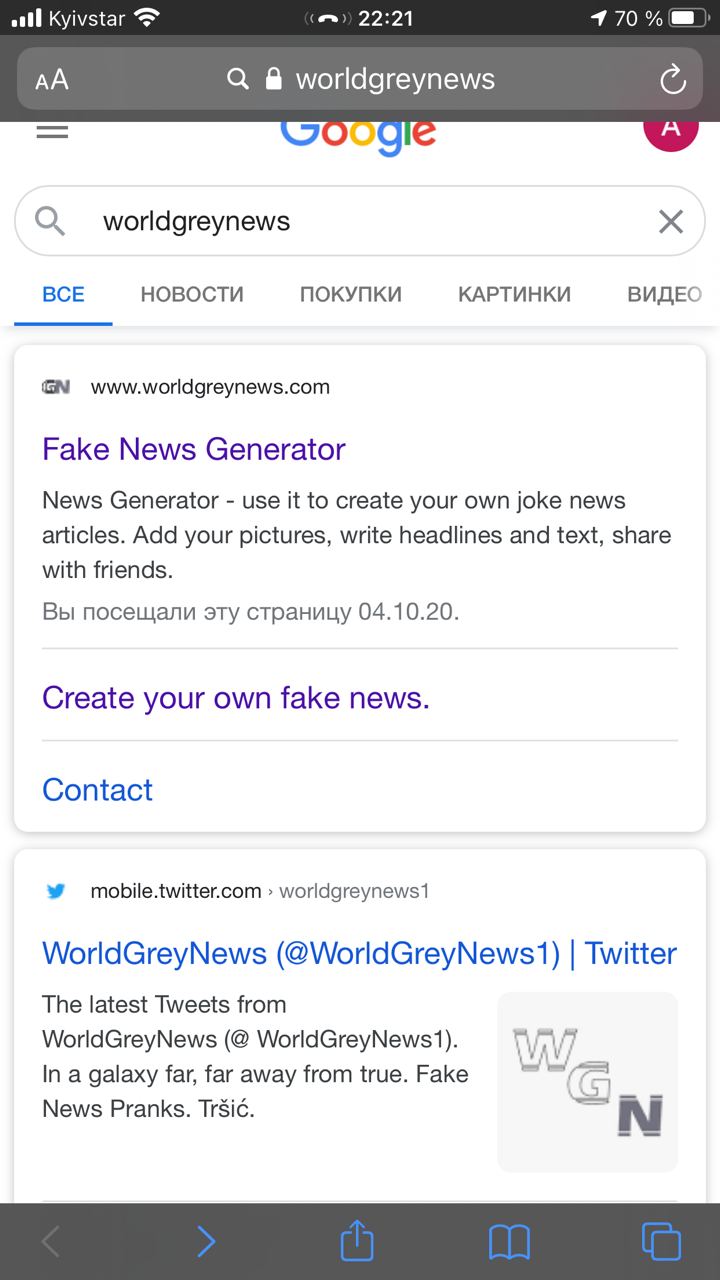The image size is (720, 1280).
Task: Tap the Safari share icon
Action: click(357, 1241)
